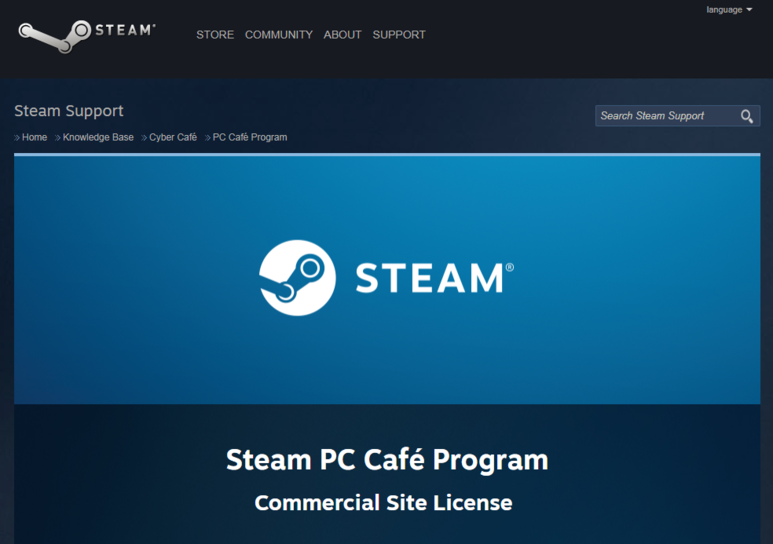This screenshot has height=544, width=773.
Task: Click the large Steam banner image
Action: [x=387, y=279]
